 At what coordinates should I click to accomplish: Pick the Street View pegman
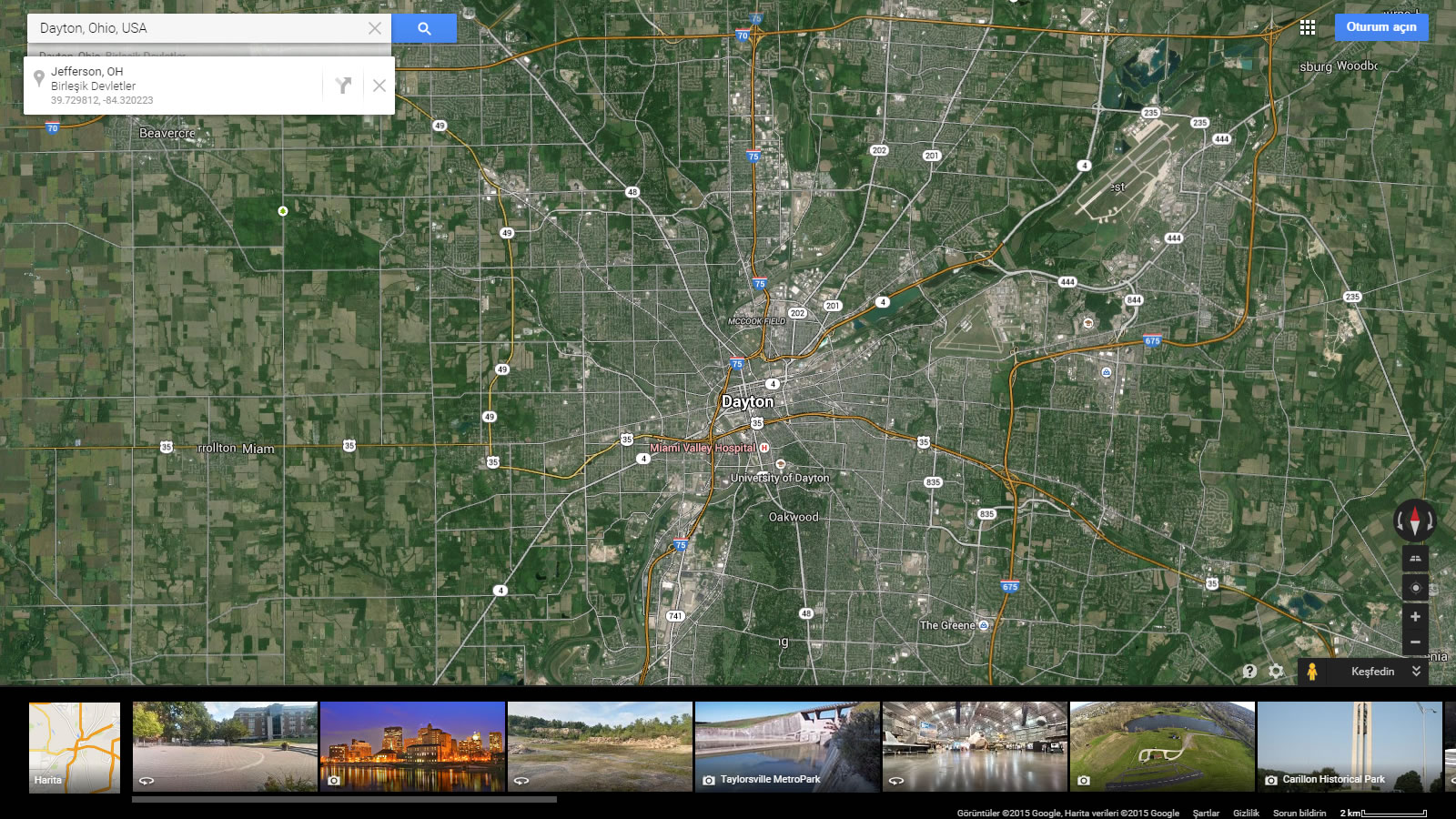coord(1311,672)
